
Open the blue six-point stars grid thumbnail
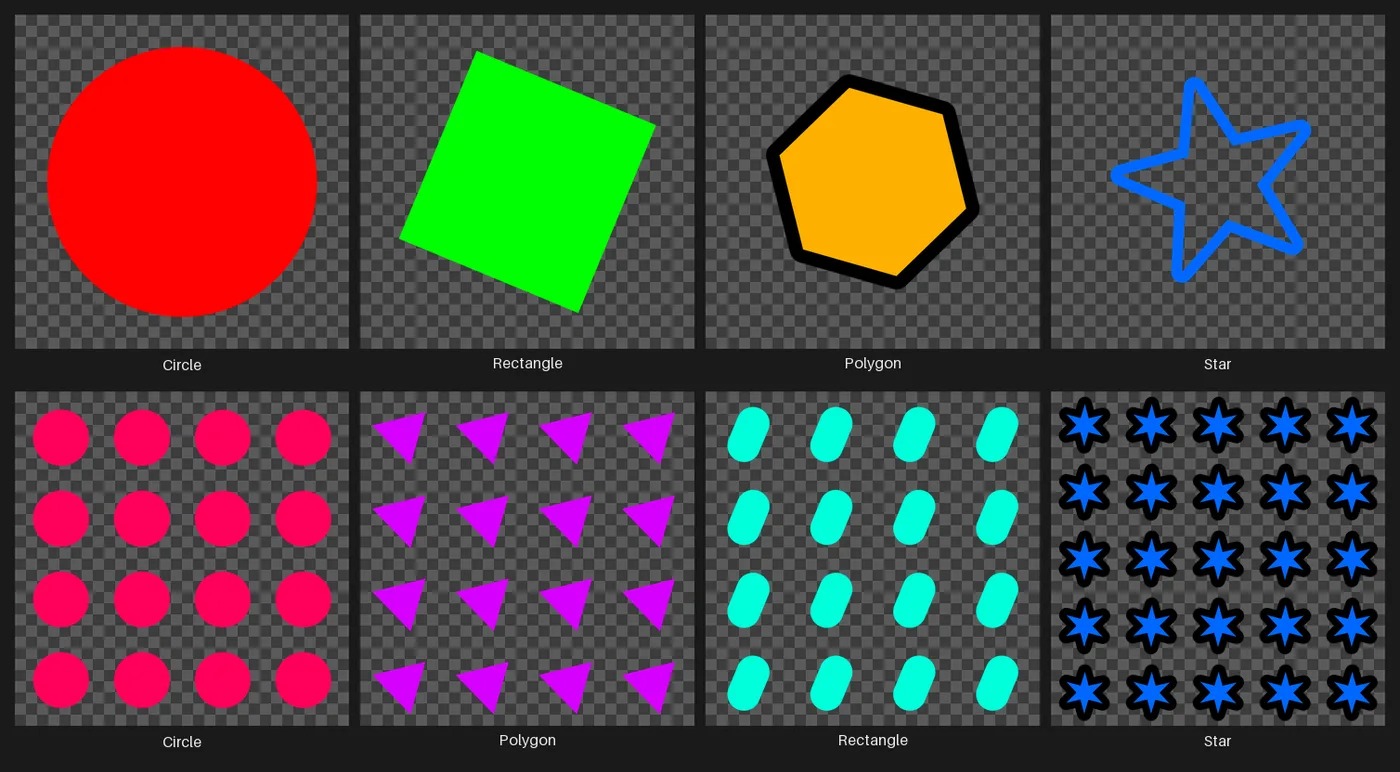(x=1217, y=558)
